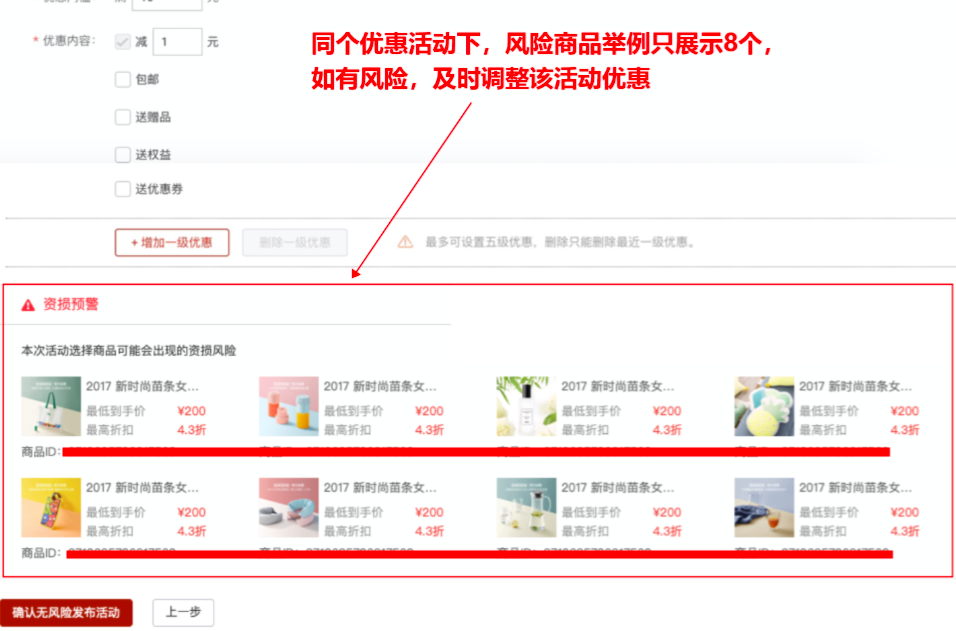Click the 删除一级优惠 button
956x631 pixels.
294,242
